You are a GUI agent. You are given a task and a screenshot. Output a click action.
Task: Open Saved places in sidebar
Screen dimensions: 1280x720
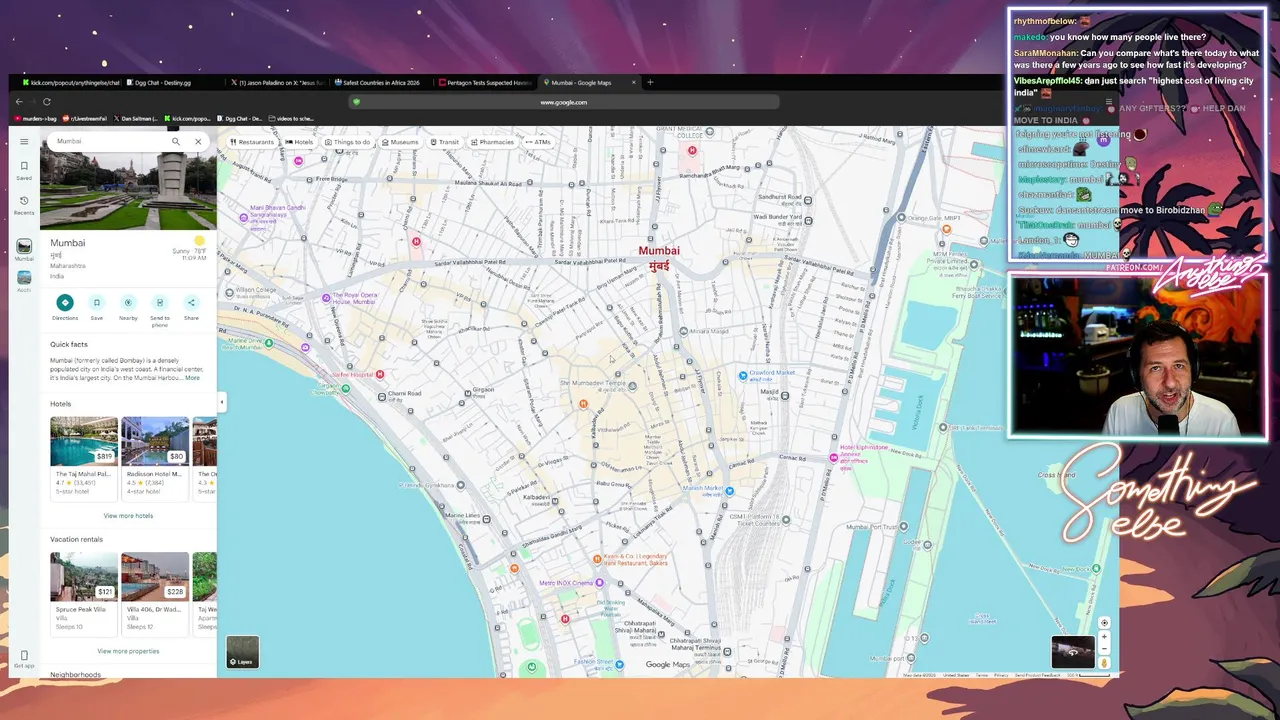pyautogui.click(x=24, y=170)
